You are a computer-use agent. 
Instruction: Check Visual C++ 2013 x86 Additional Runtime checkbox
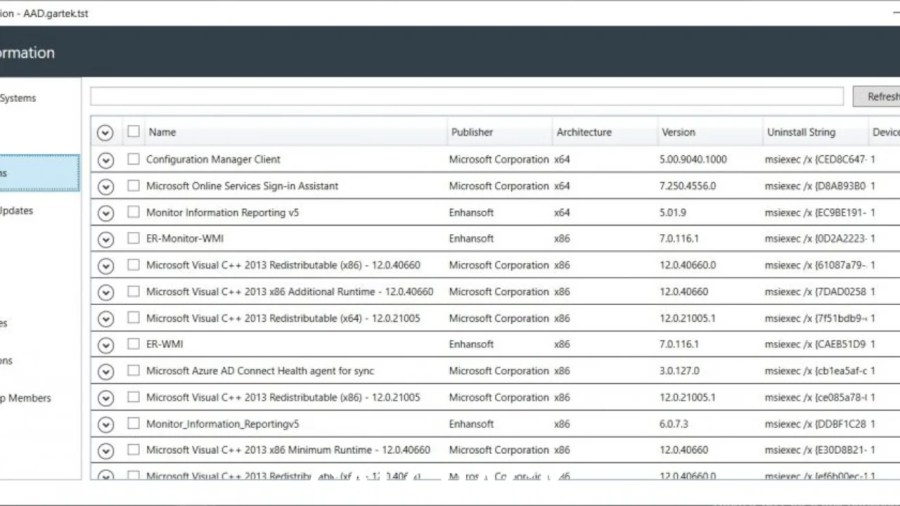pyautogui.click(x=133, y=291)
